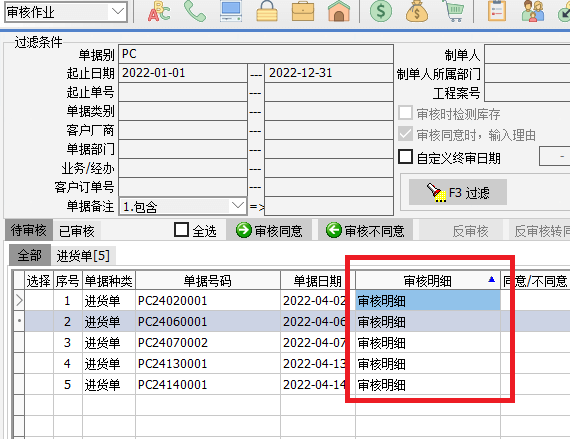Select the 进货单[5] tab
The image size is (570, 439).
click(x=83, y=255)
